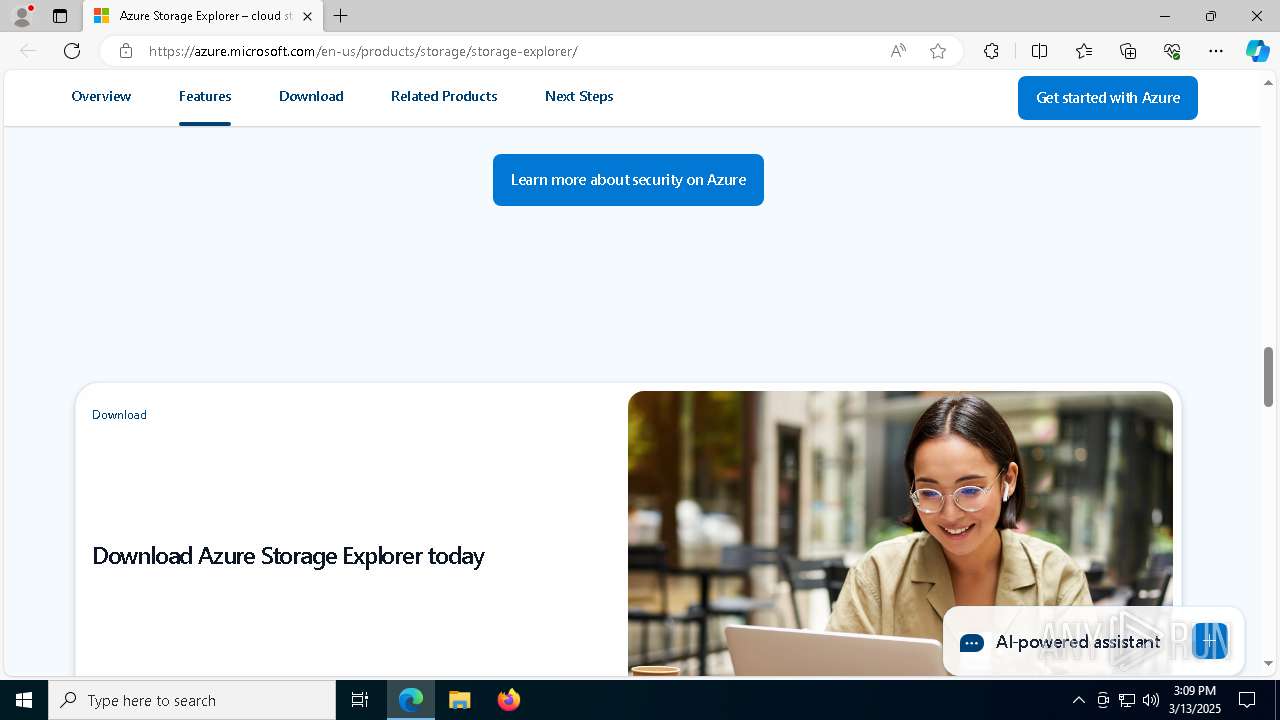Screen dimensions: 1280x720
Task: Open the tab actions menu
Action: (x=60, y=16)
